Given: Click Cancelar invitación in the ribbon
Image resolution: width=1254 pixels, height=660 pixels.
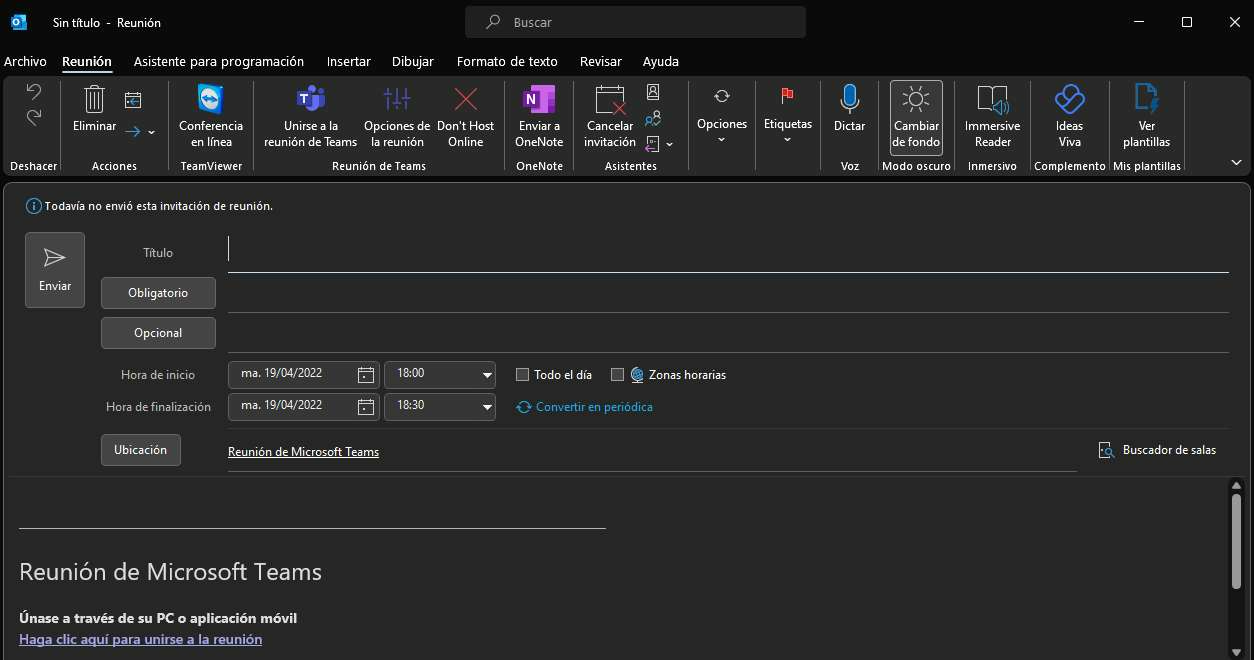Looking at the screenshot, I should [x=610, y=118].
